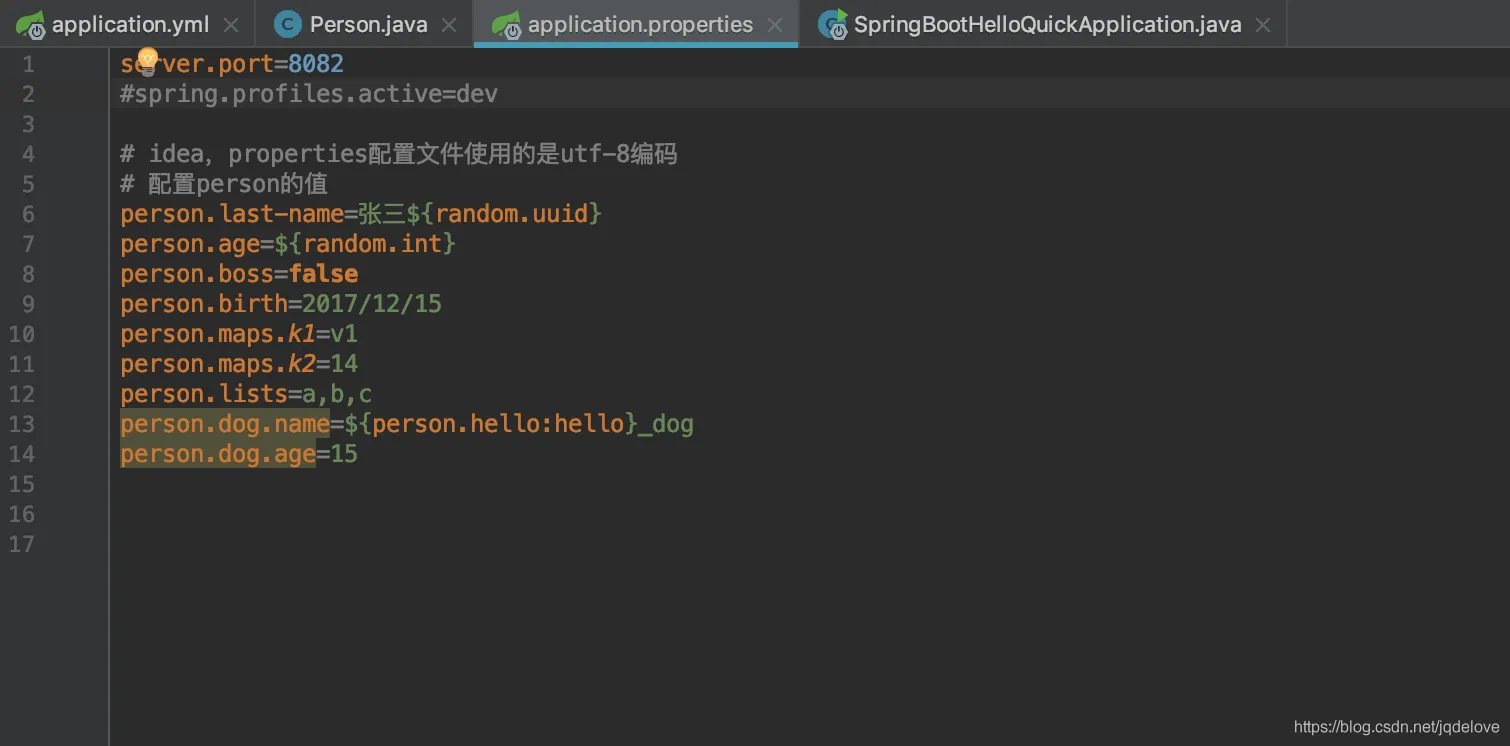Image resolution: width=1510 pixels, height=746 pixels.
Task: Close the application.yml tab
Action: coord(231,25)
